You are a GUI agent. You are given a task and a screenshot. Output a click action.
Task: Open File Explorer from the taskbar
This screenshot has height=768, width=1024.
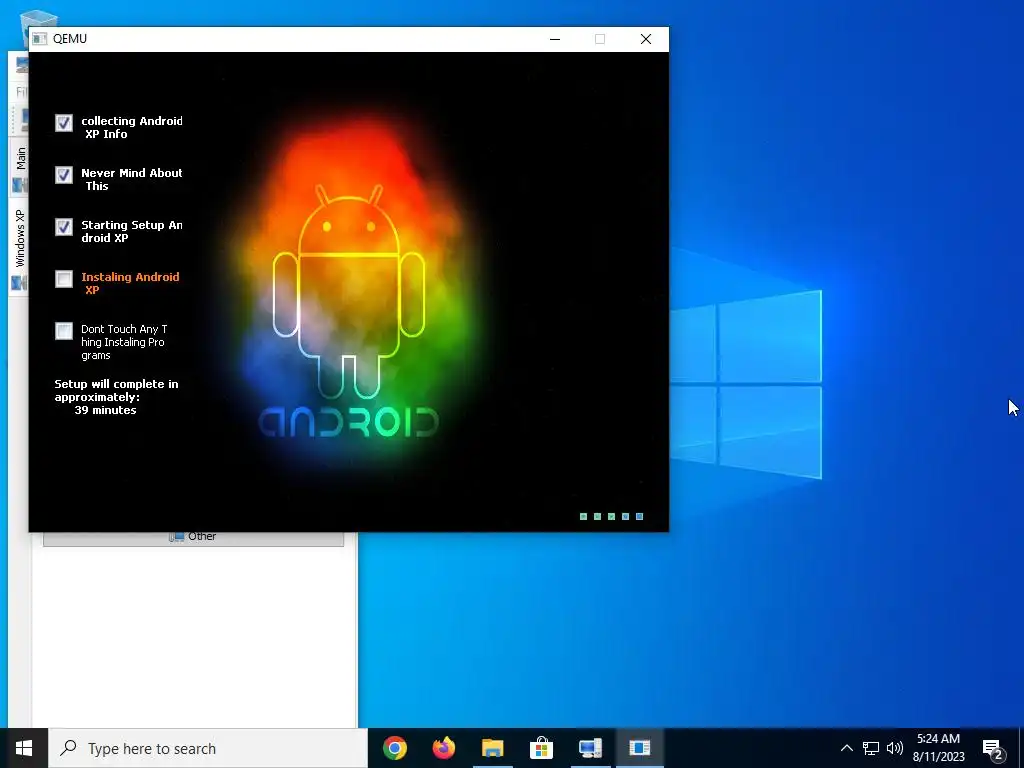click(493, 748)
